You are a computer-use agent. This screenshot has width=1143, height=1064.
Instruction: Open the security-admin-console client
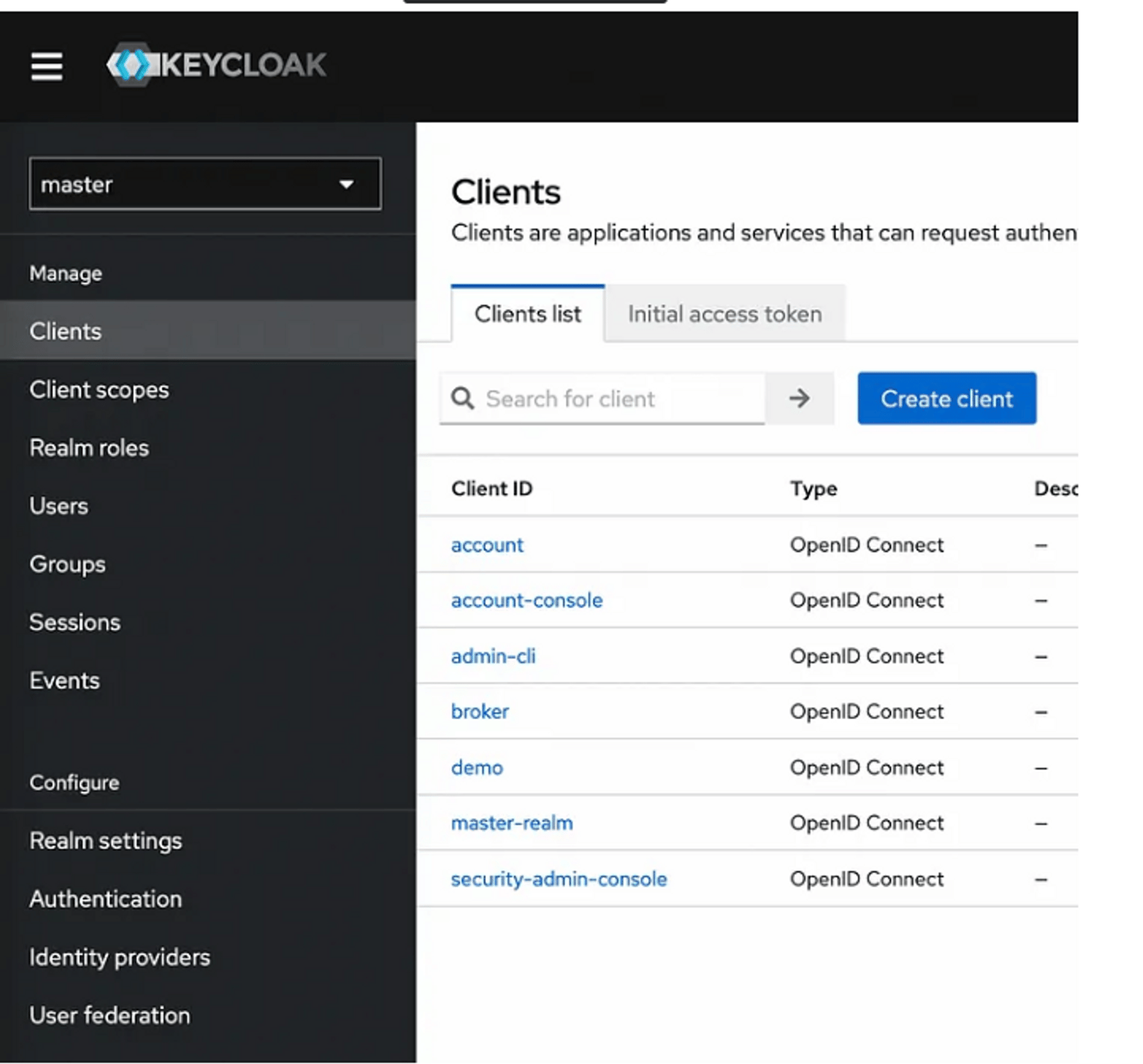(x=559, y=878)
